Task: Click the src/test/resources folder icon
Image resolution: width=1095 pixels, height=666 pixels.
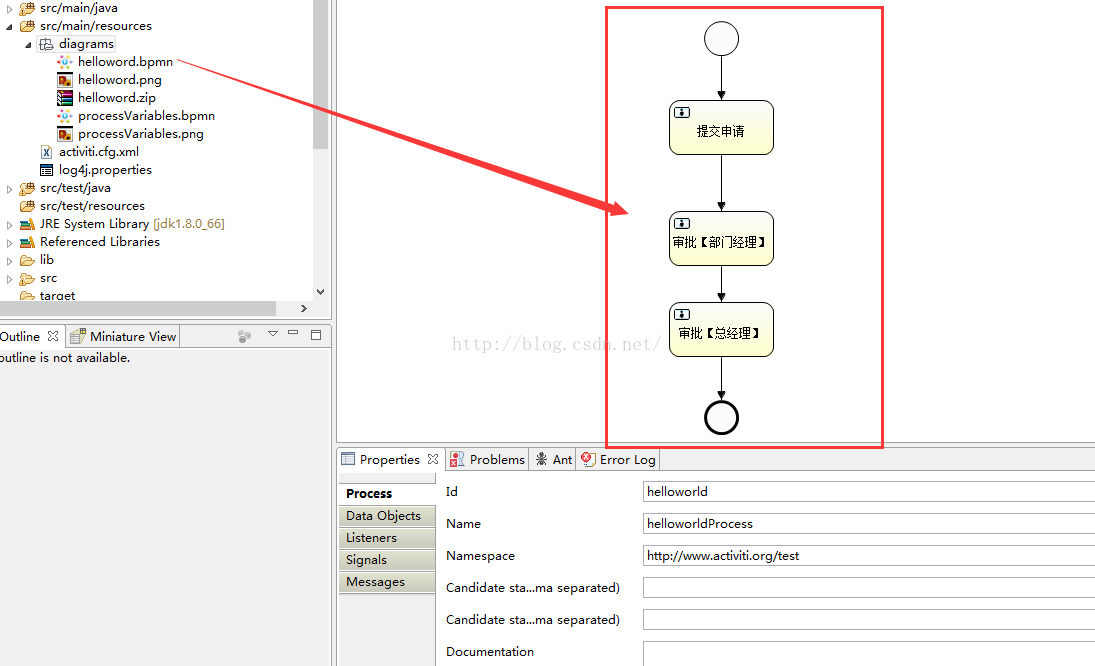Action: 27,206
